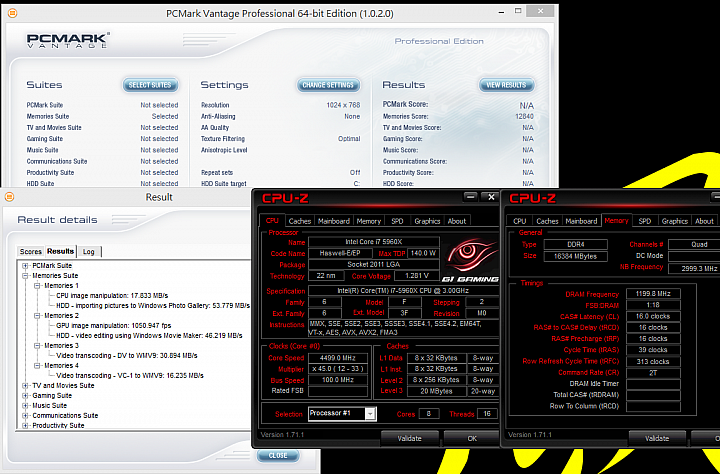
Task: Open the Graphics tab in left CPU-Z
Action: click(427, 221)
